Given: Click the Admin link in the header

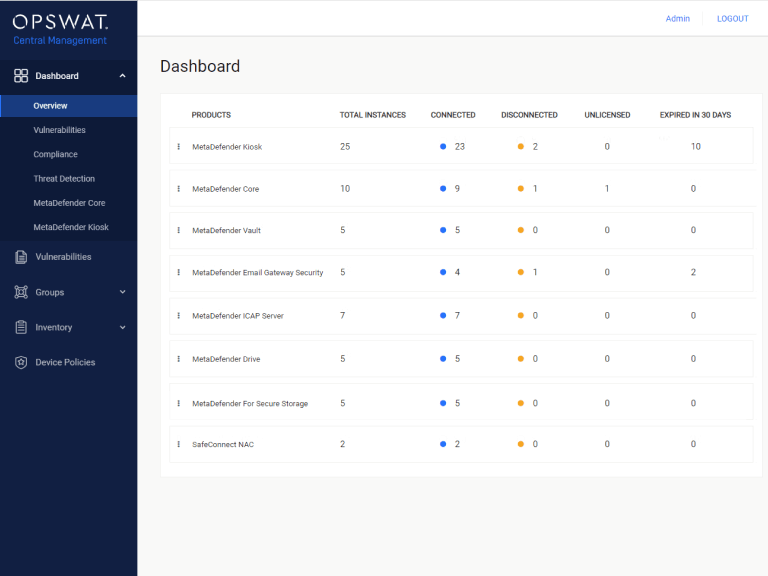Looking at the screenshot, I should [x=677, y=19].
